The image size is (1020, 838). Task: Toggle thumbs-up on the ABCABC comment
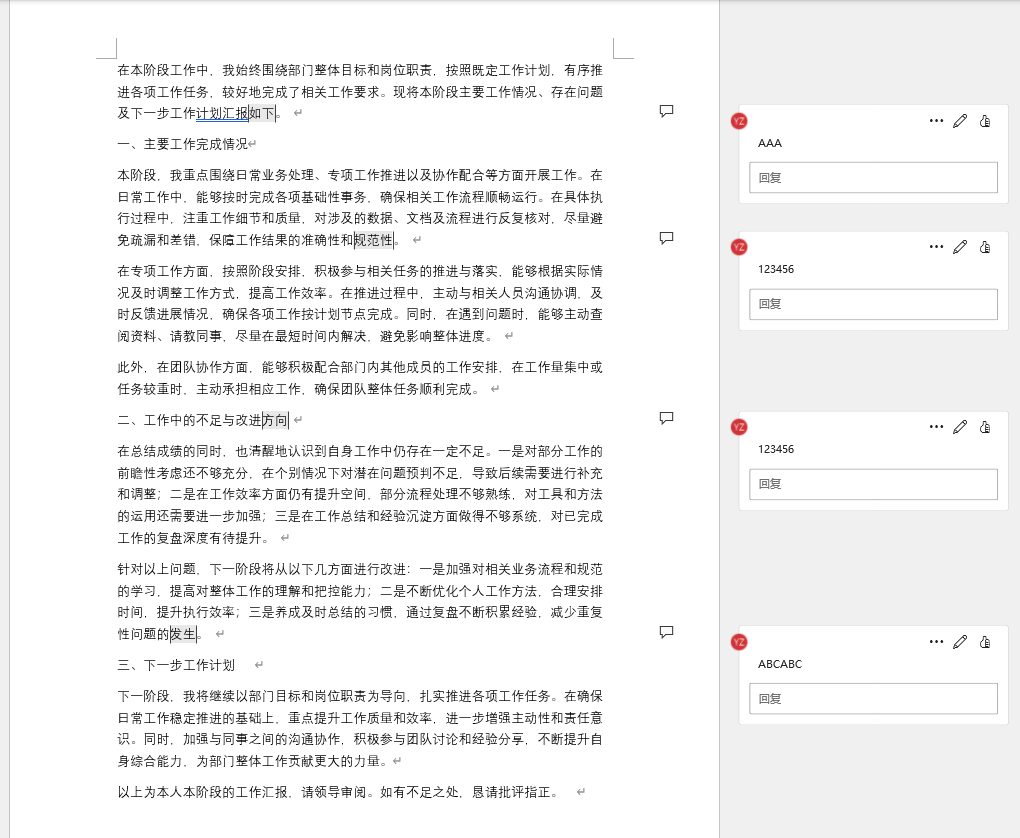tap(985, 641)
